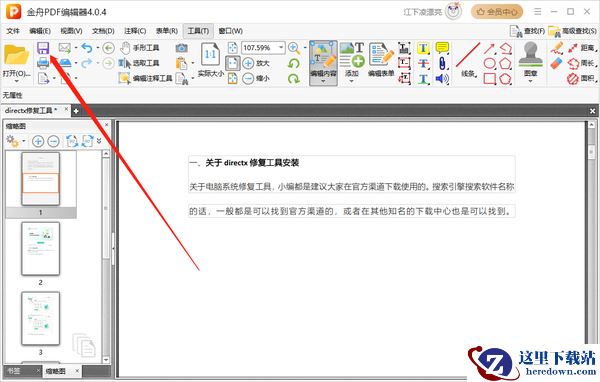Open the 视图(V) menu
This screenshot has height=382, width=600.
(x=71, y=31)
